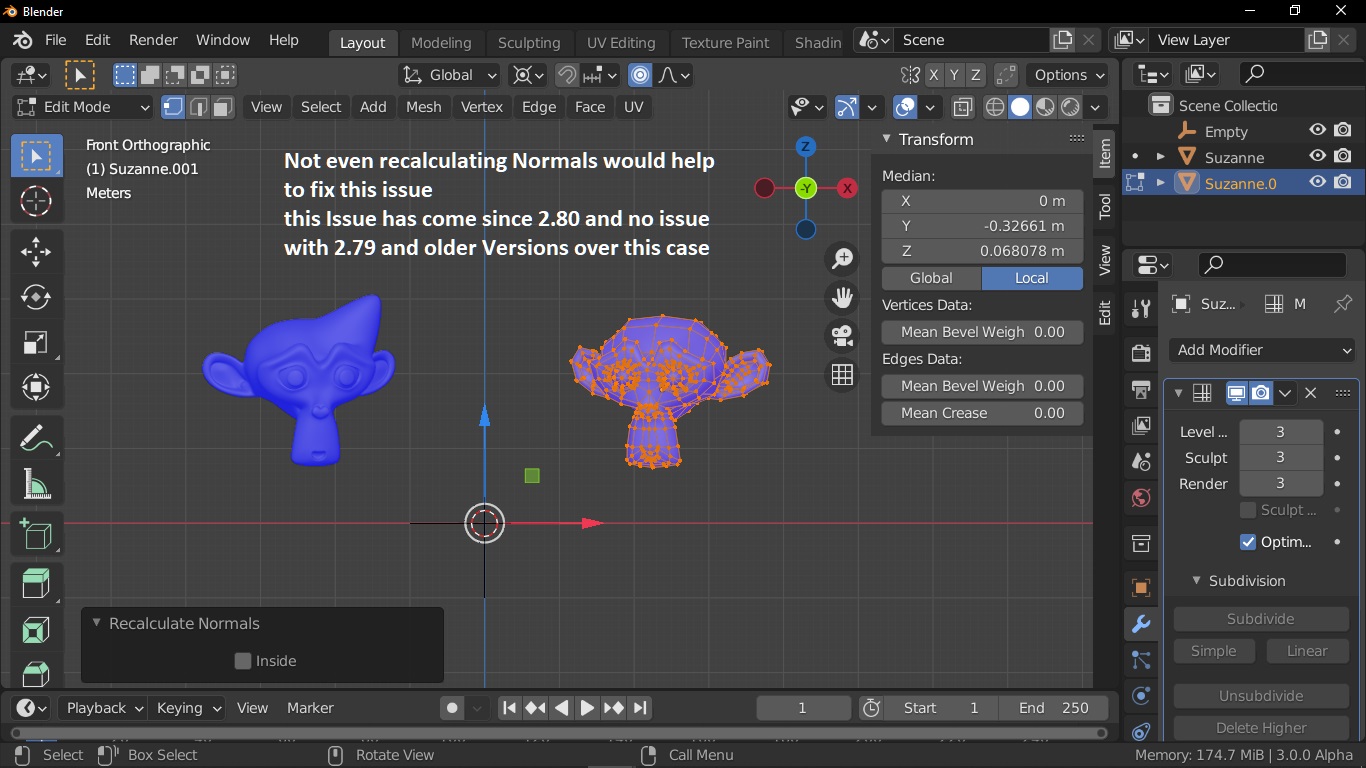Click the Subdivide button
This screenshot has height=768, width=1366.
pyautogui.click(x=1261, y=619)
